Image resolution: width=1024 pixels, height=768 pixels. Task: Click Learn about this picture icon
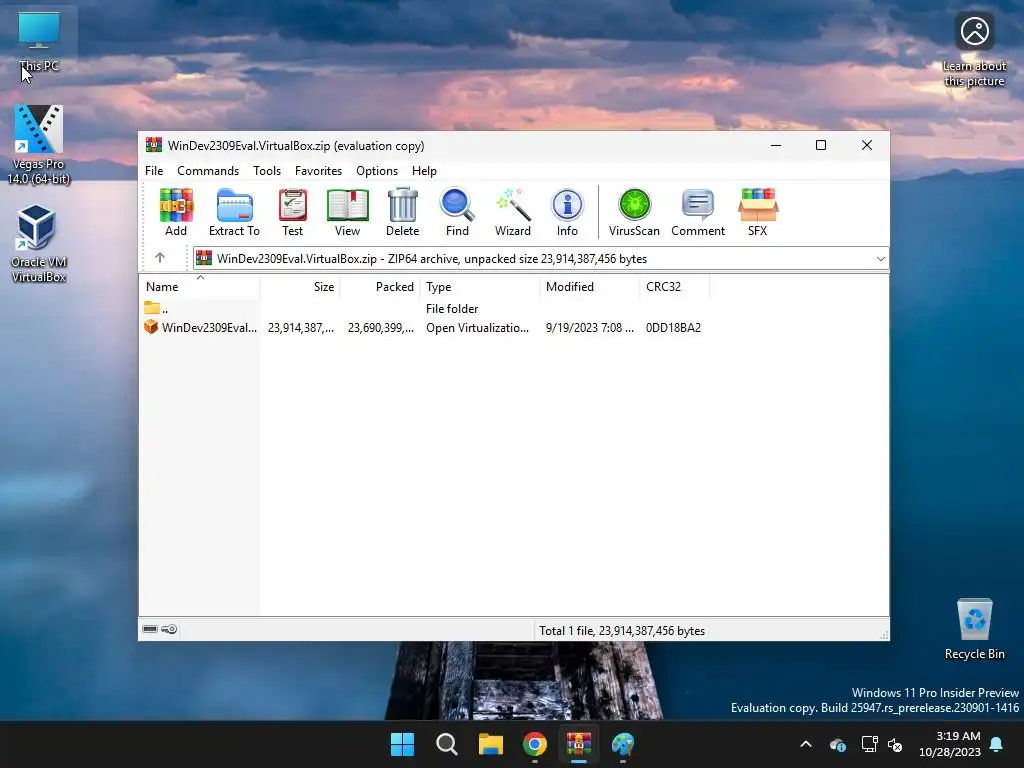[x=974, y=50]
